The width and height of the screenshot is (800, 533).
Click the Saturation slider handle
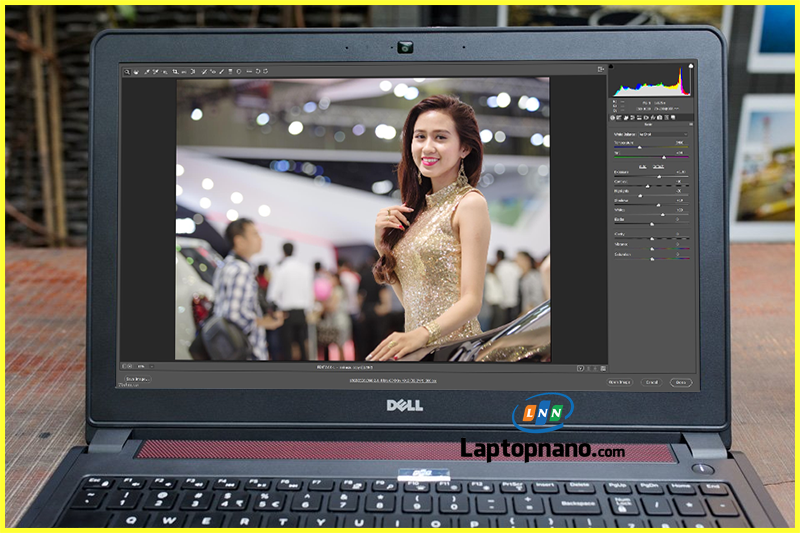(x=652, y=259)
